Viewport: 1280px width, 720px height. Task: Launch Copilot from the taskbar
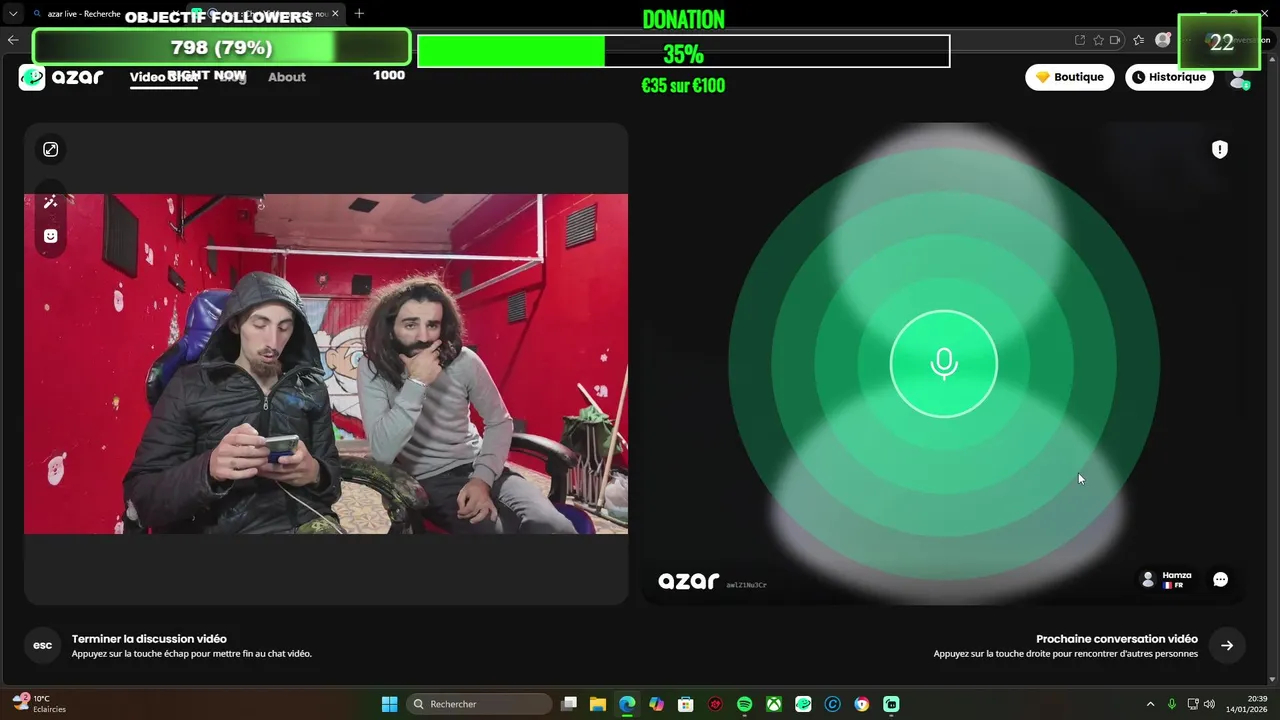pyautogui.click(x=657, y=704)
